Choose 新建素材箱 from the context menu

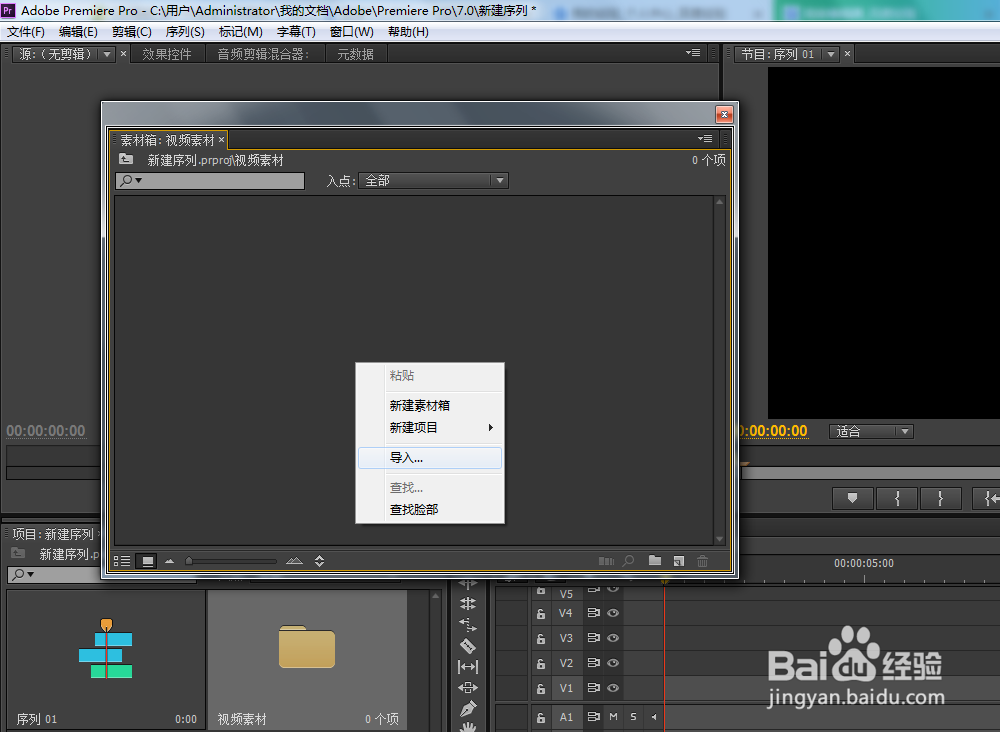coord(430,406)
